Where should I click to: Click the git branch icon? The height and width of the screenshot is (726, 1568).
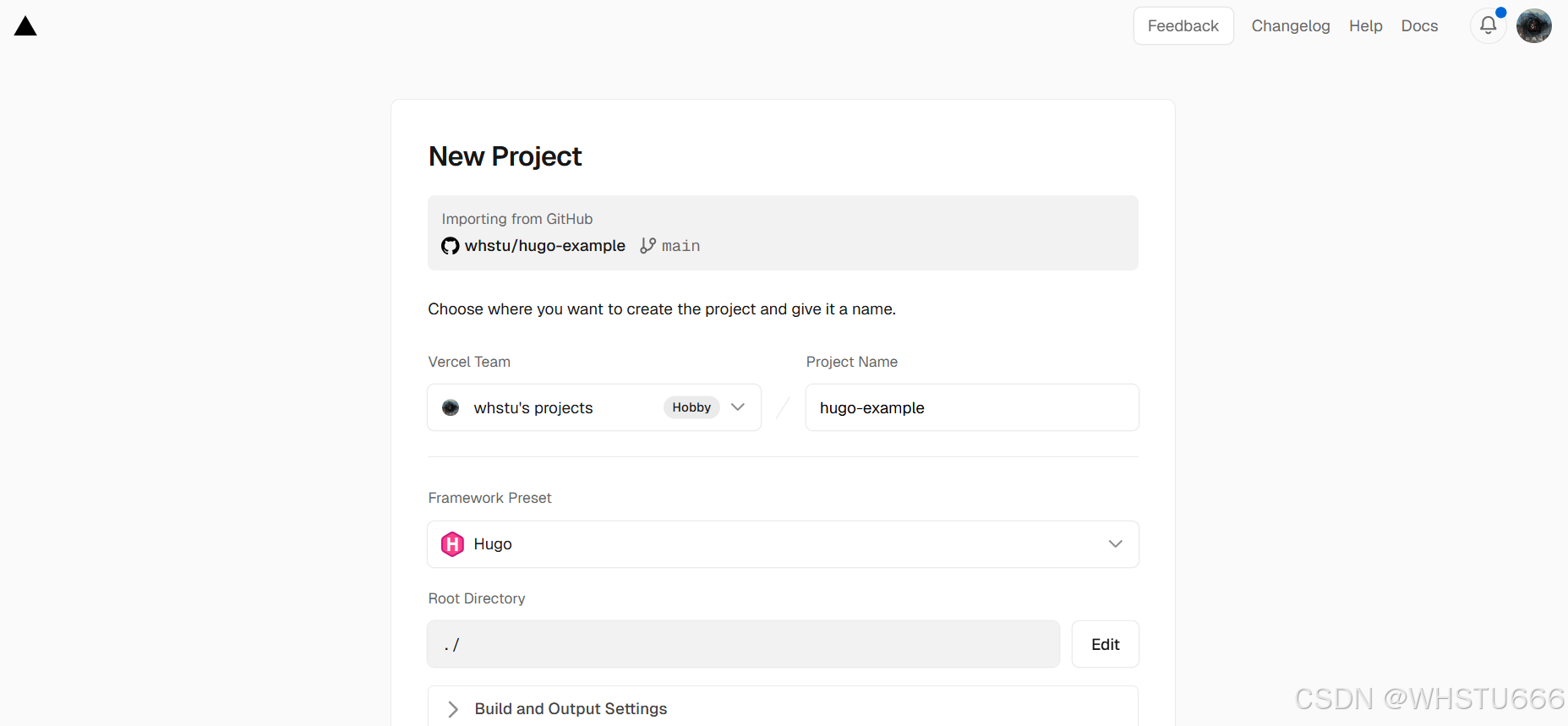pos(648,246)
